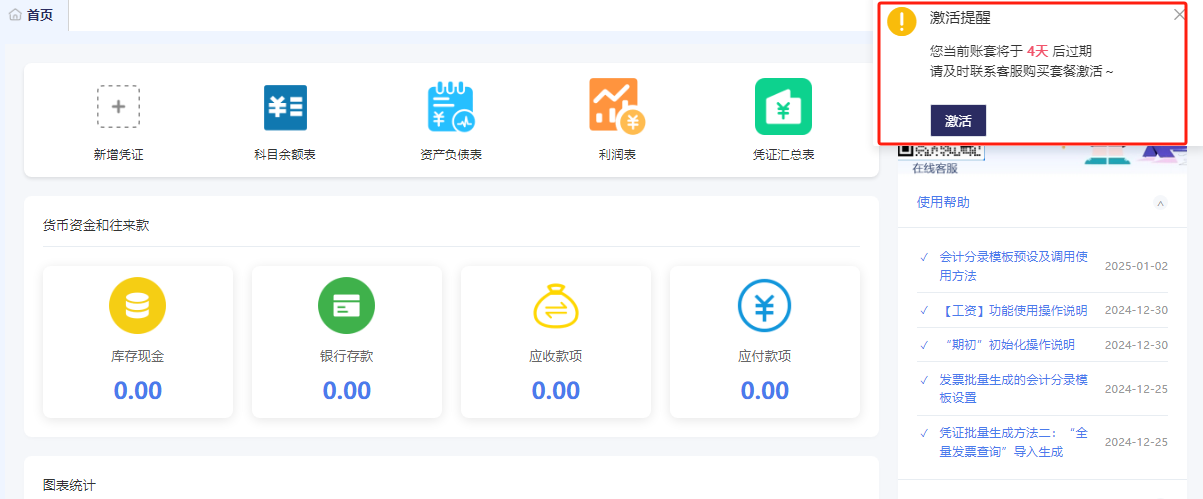Click the 在线客服 label
Screen dimensions: 1203x499
coord(934,168)
